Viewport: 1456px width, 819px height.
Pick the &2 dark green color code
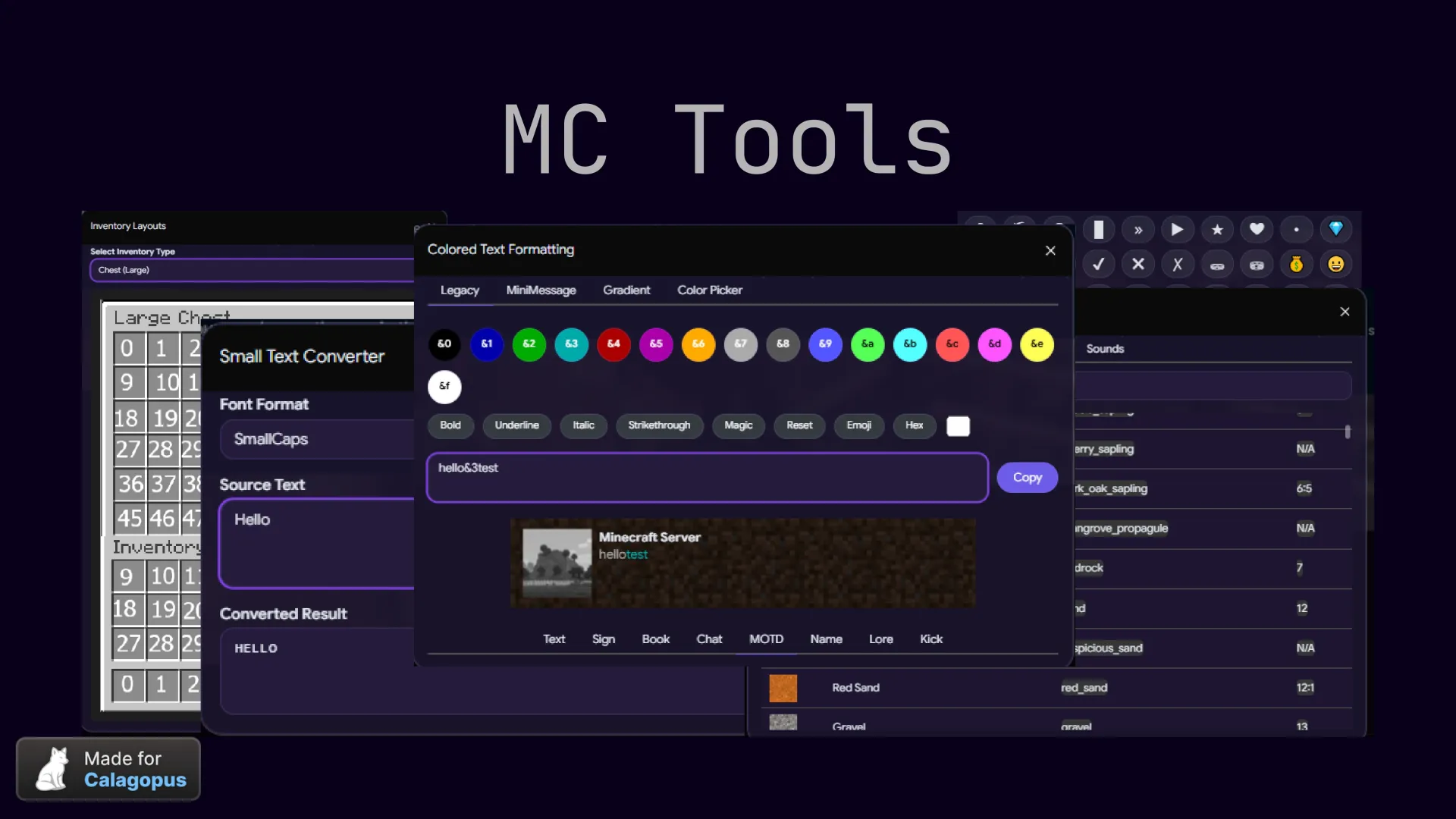[x=529, y=344]
